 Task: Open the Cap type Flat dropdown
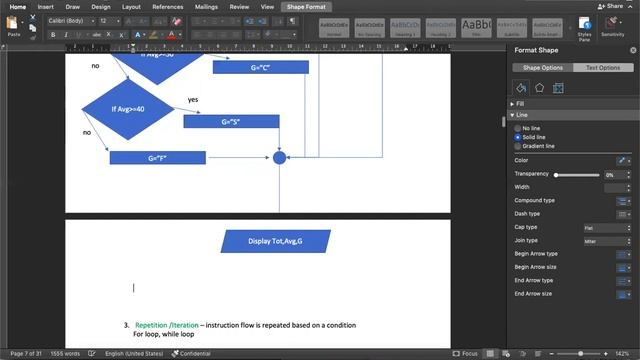point(607,228)
